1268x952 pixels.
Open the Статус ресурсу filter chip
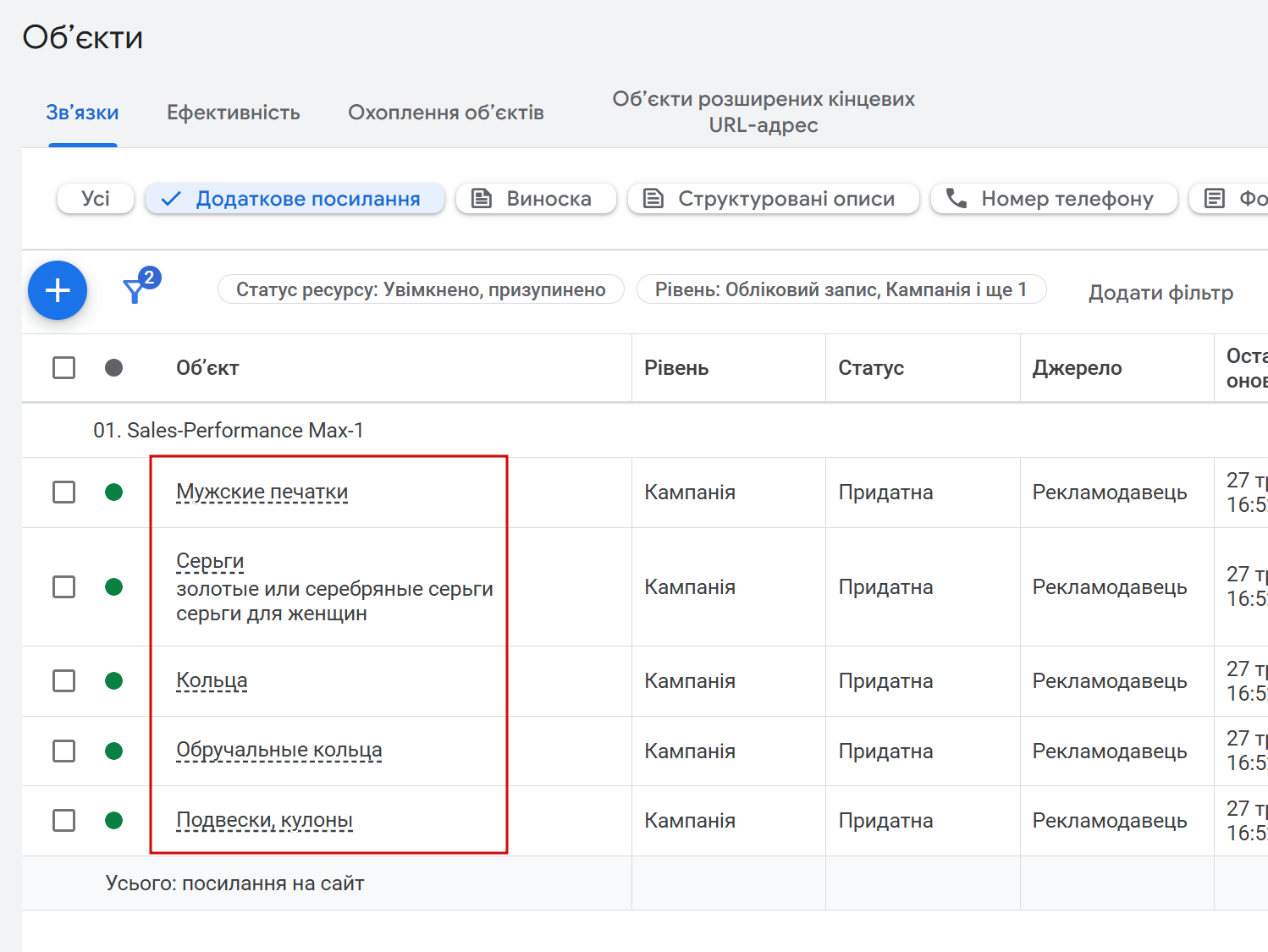421,289
